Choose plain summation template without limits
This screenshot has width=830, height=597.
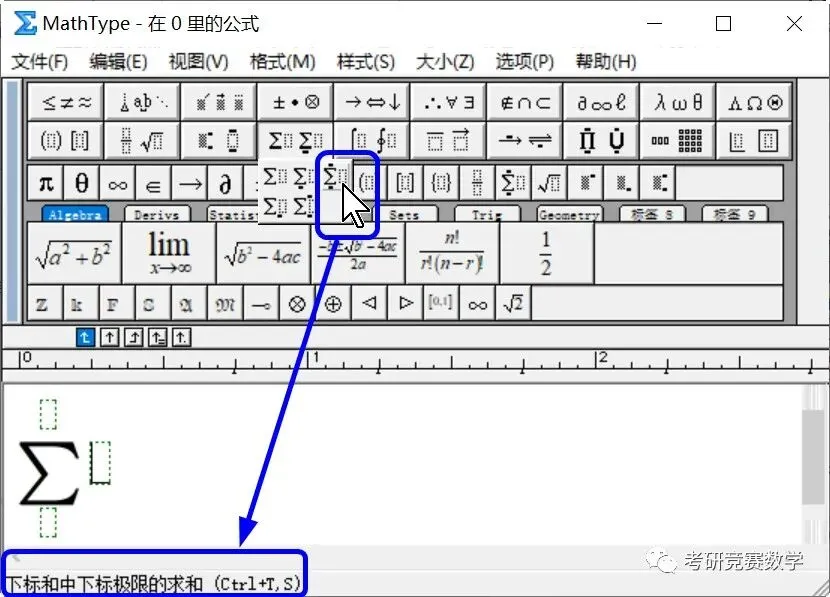click(276, 177)
